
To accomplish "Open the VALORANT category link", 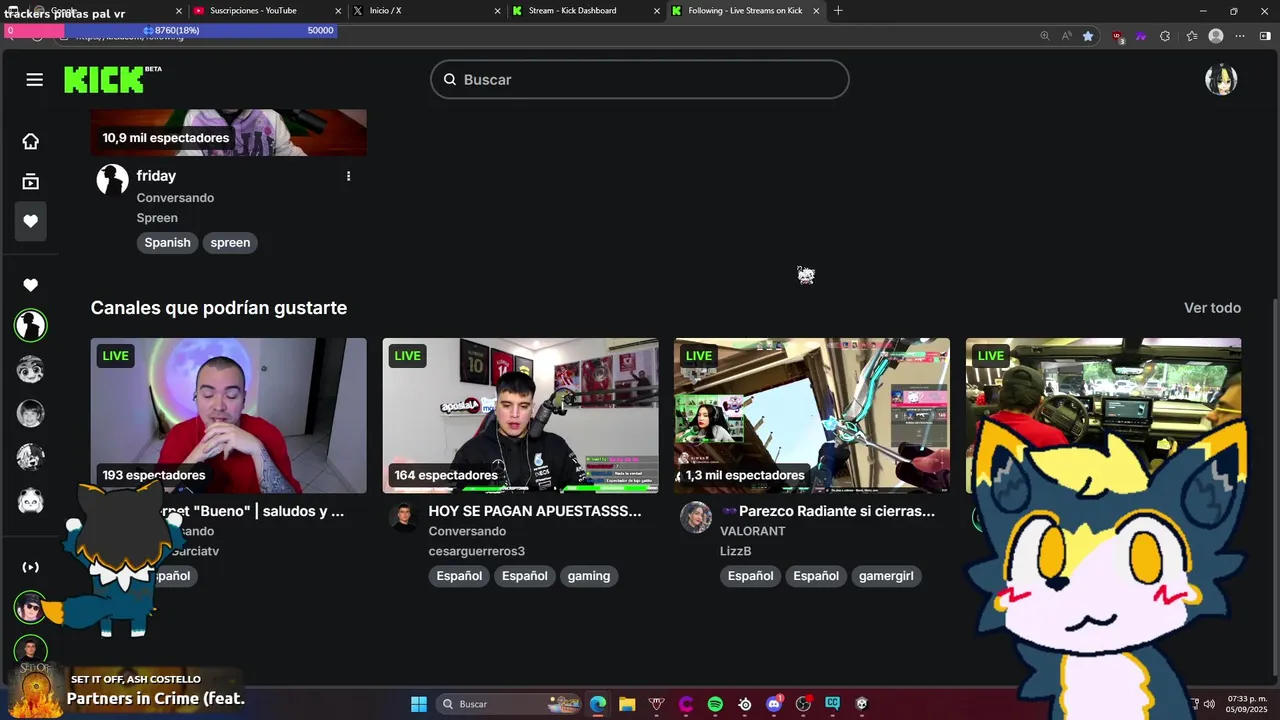I will point(753,531).
